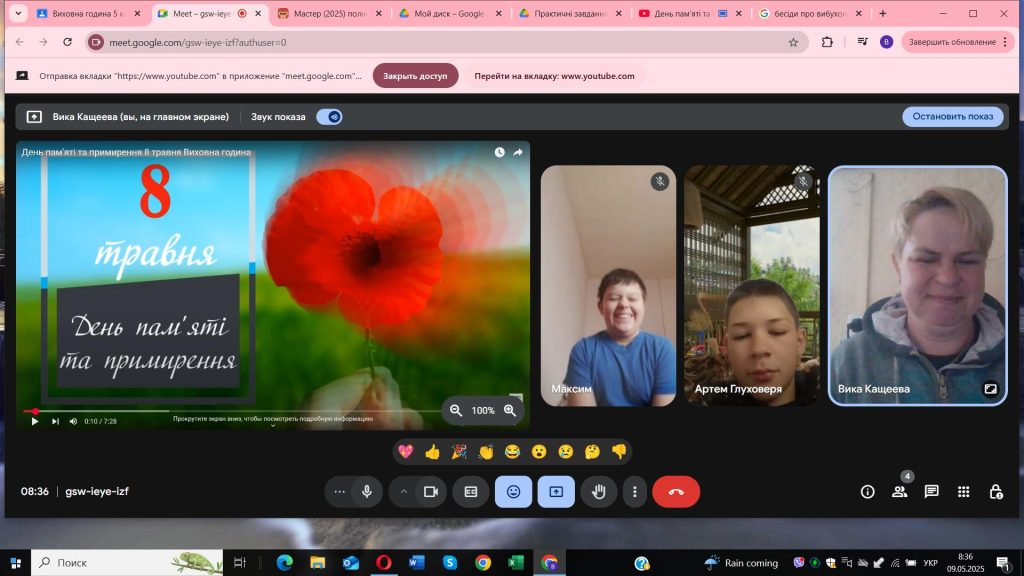
Task: Toggle the screen presentation button
Action: [x=556, y=492]
